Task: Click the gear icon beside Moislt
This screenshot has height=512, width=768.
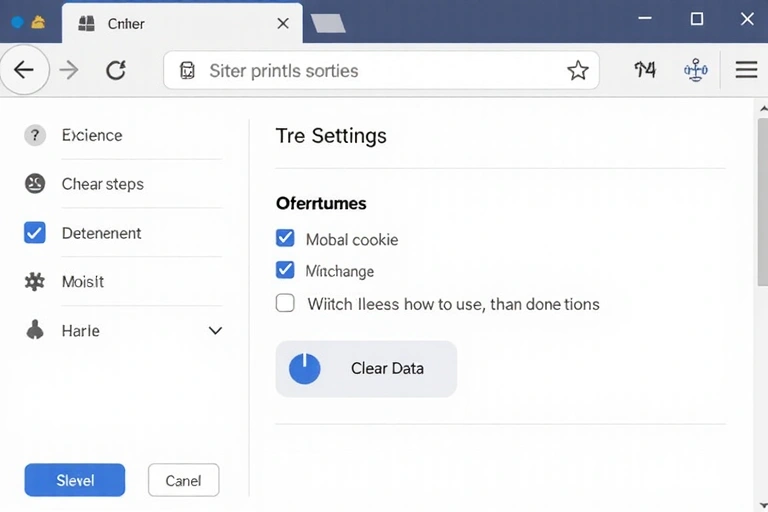Action: (35, 282)
